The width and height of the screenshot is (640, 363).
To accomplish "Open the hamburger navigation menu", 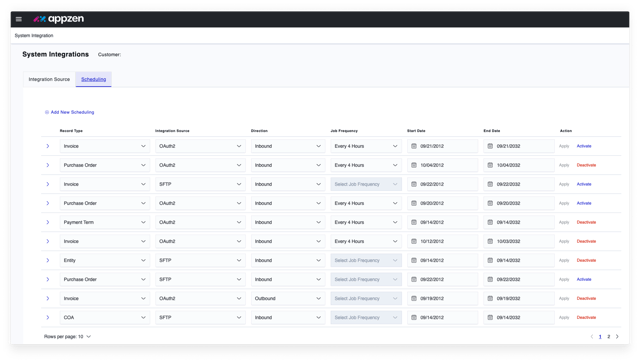I will point(19,19).
